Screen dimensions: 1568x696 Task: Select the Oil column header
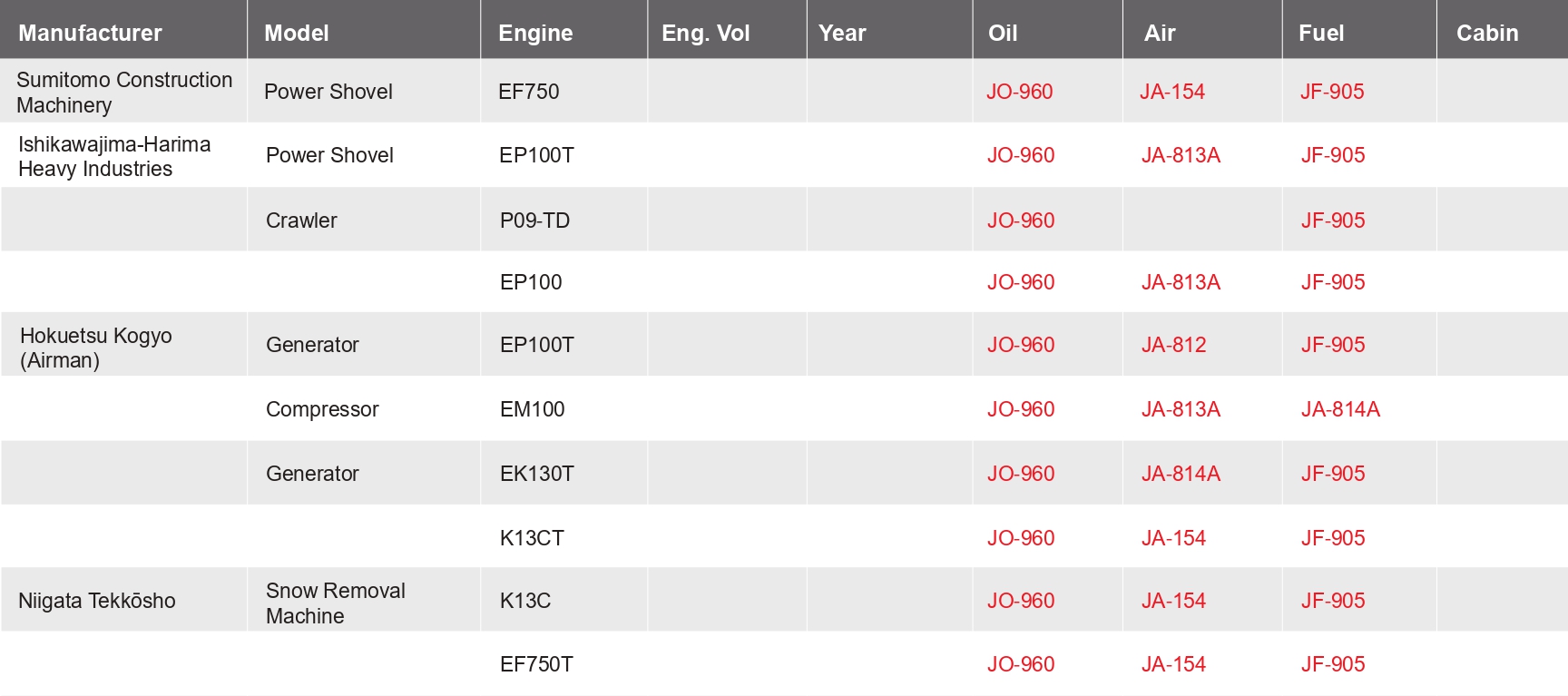1002,34
